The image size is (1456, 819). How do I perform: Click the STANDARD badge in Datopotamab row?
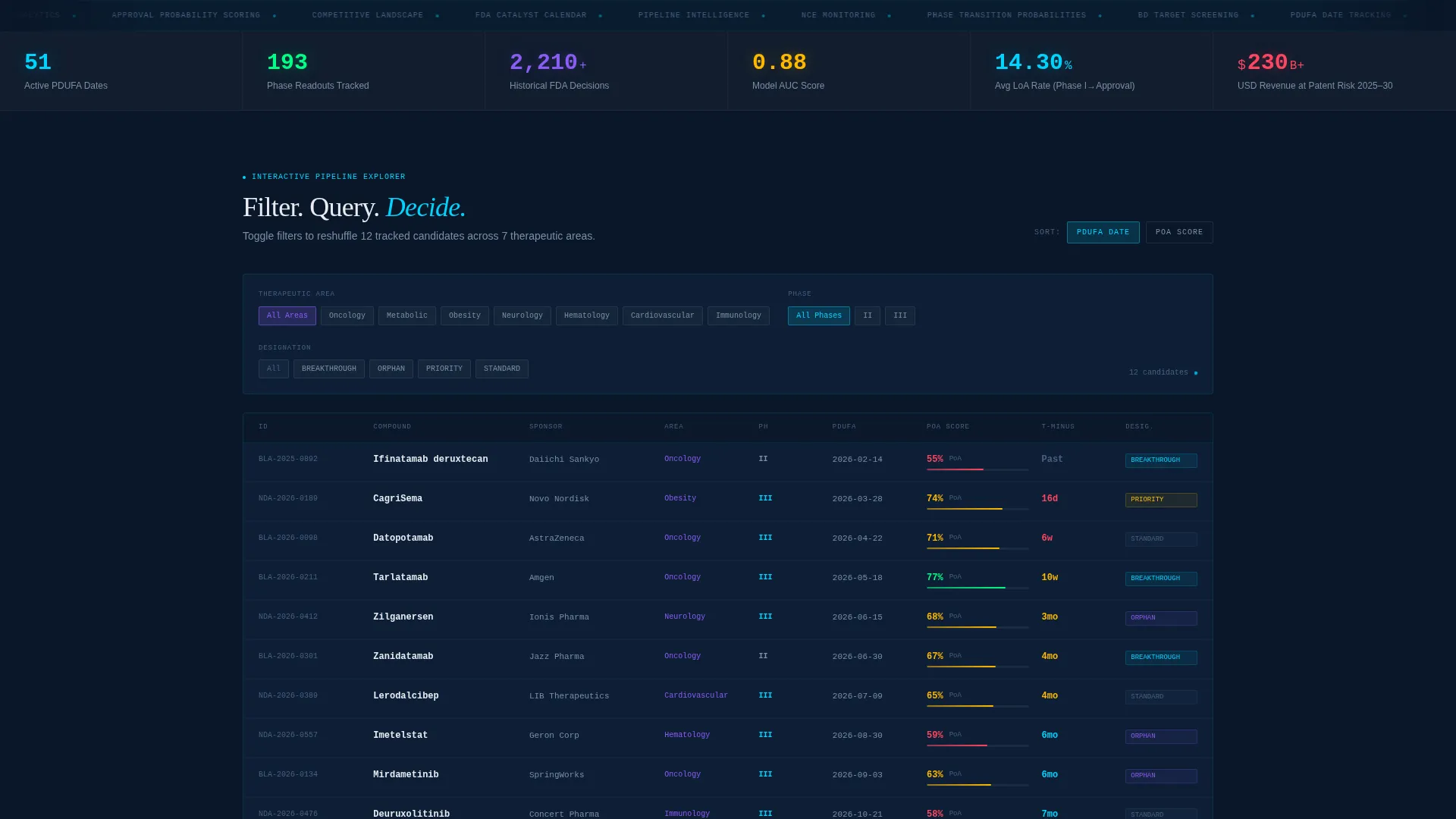click(x=1160, y=539)
